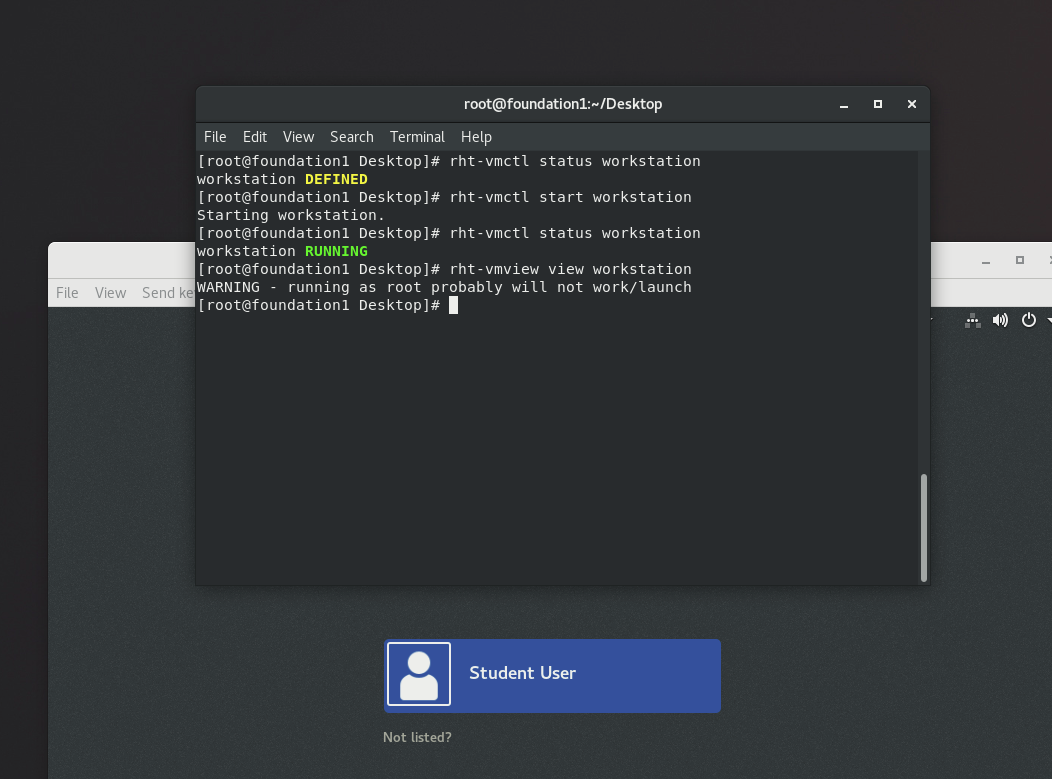Close the terminal window
1052x779 pixels.
[x=911, y=104]
